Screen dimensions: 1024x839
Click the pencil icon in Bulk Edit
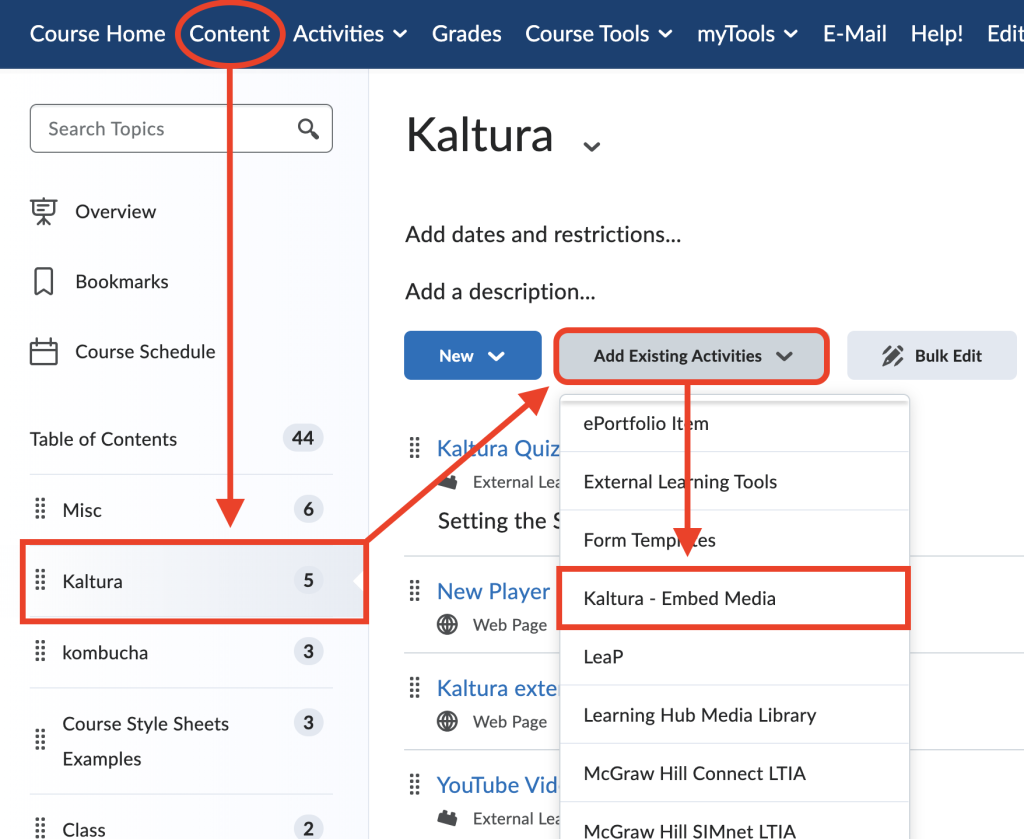click(x=893, y=356)
